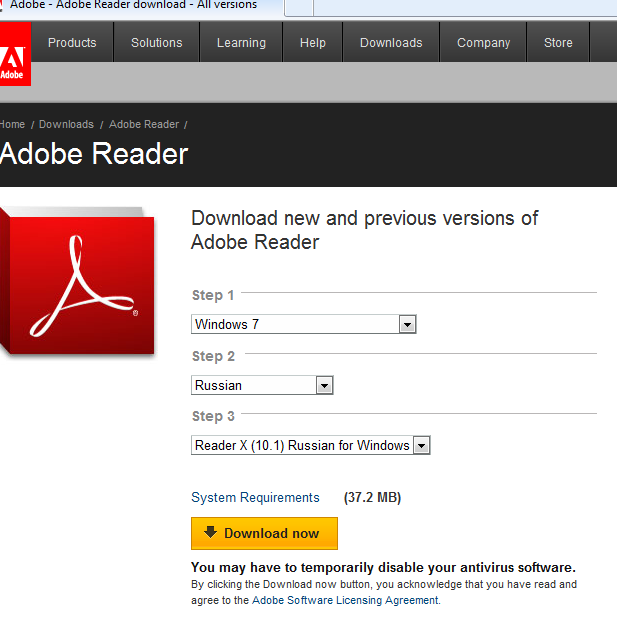Viewport: 617px width, 617px height.
Task: Open the System Requirements link
Action: pos(255,497)
